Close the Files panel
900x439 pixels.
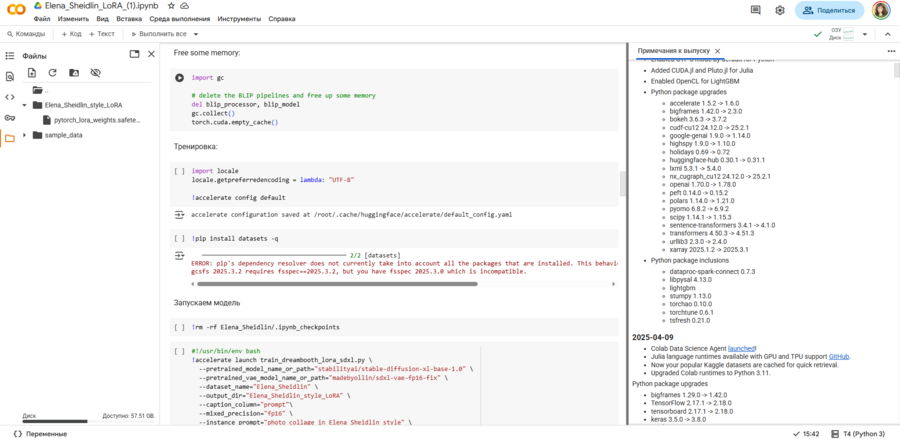coord(152,54)
